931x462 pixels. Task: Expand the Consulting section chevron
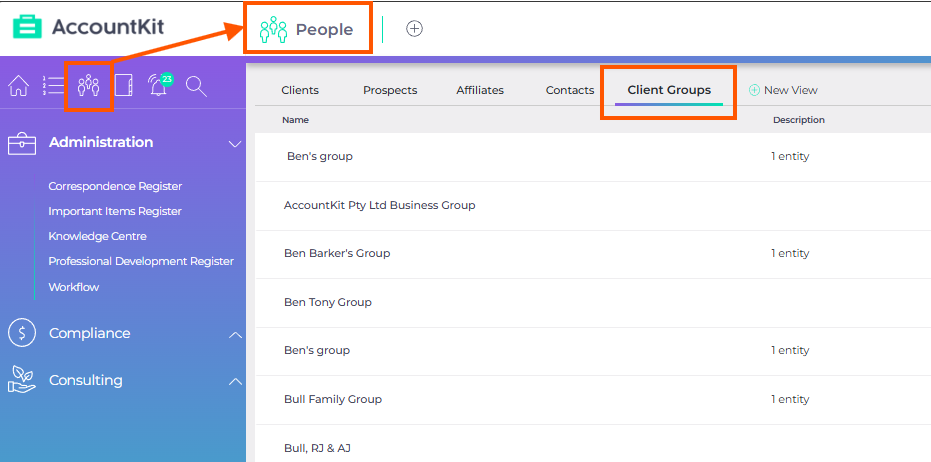(235, 382)
